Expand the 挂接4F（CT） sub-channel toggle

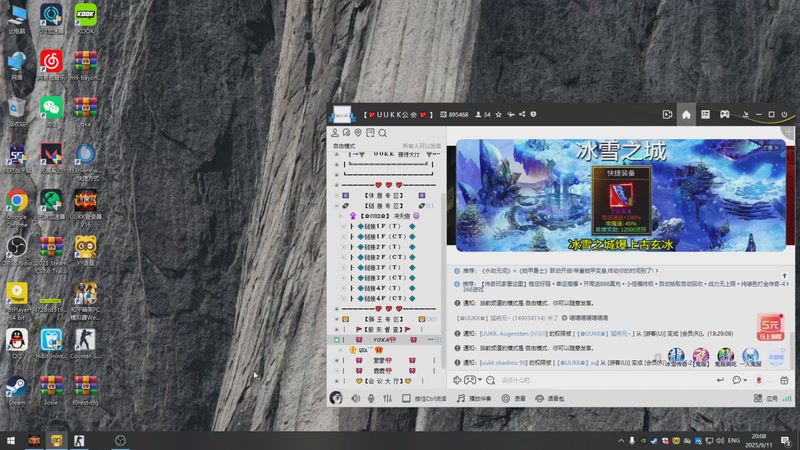[x=343, y=298]
